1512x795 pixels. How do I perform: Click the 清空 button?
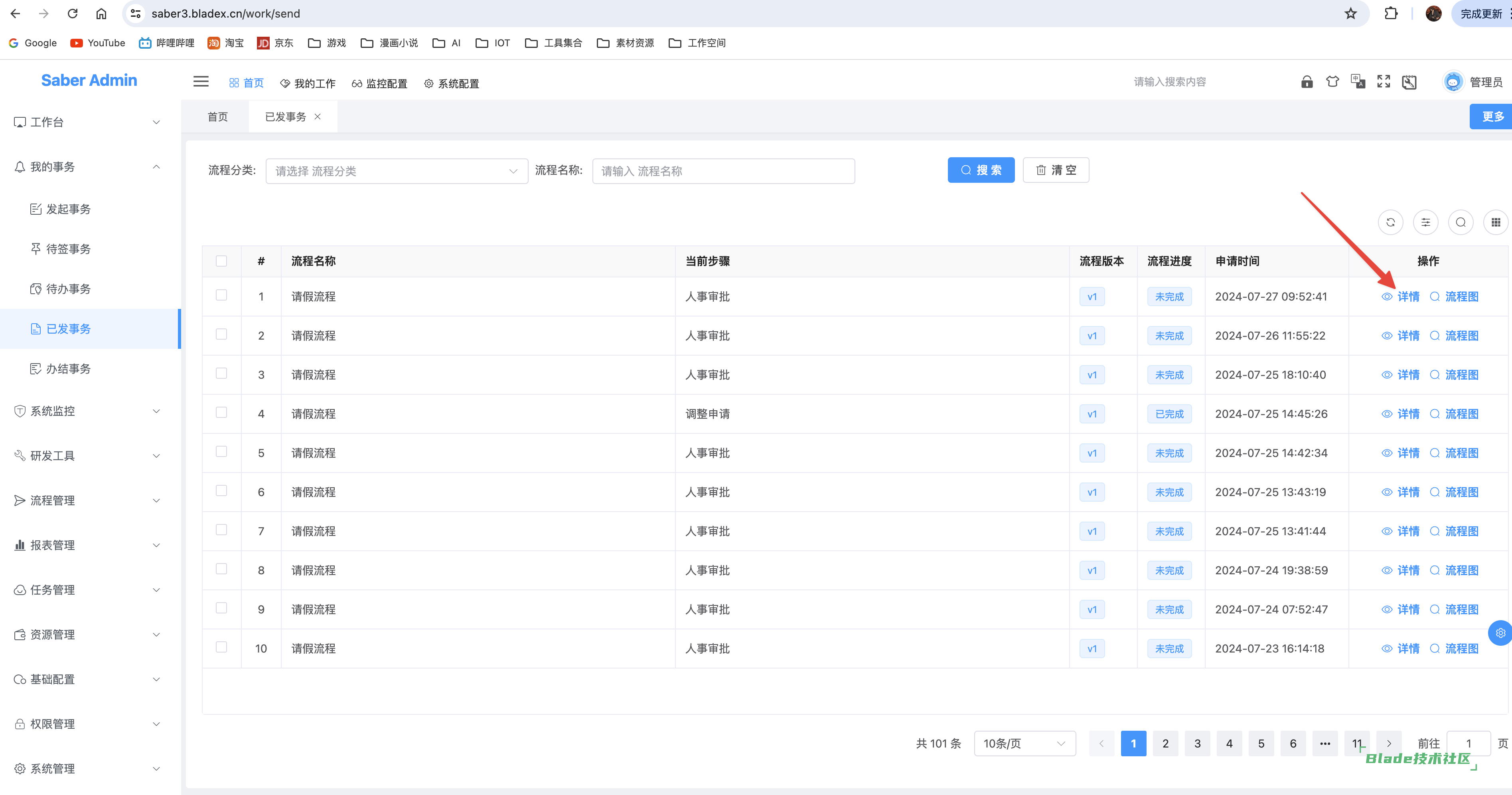[1056, 170]
